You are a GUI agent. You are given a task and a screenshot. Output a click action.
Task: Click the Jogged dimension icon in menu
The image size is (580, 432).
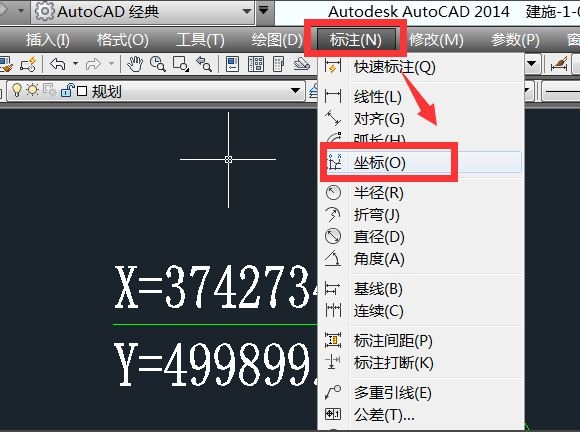click(x=333, y=215)
